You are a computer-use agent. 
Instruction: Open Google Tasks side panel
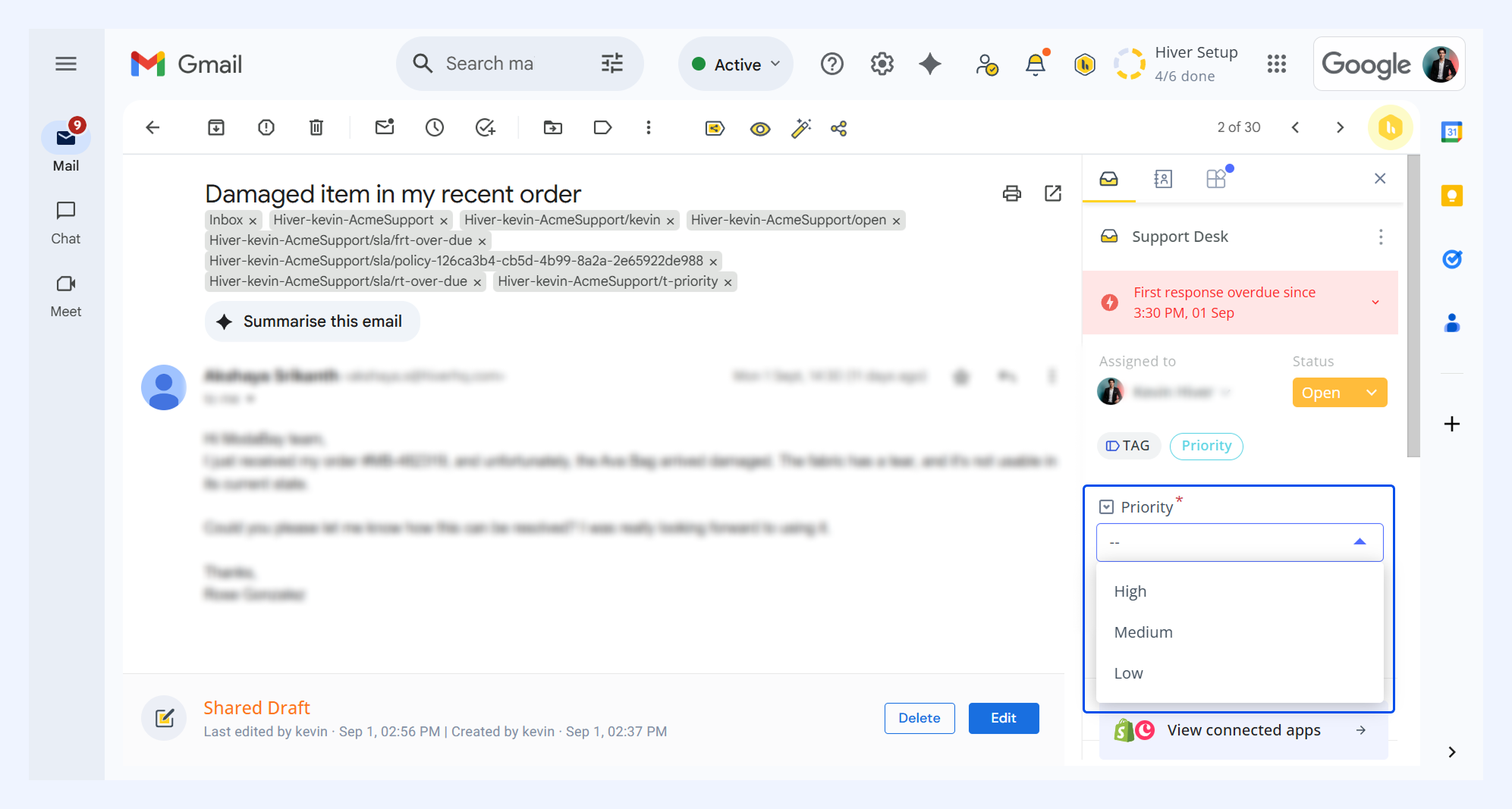pyautogui.click(x=1452, y=259)
